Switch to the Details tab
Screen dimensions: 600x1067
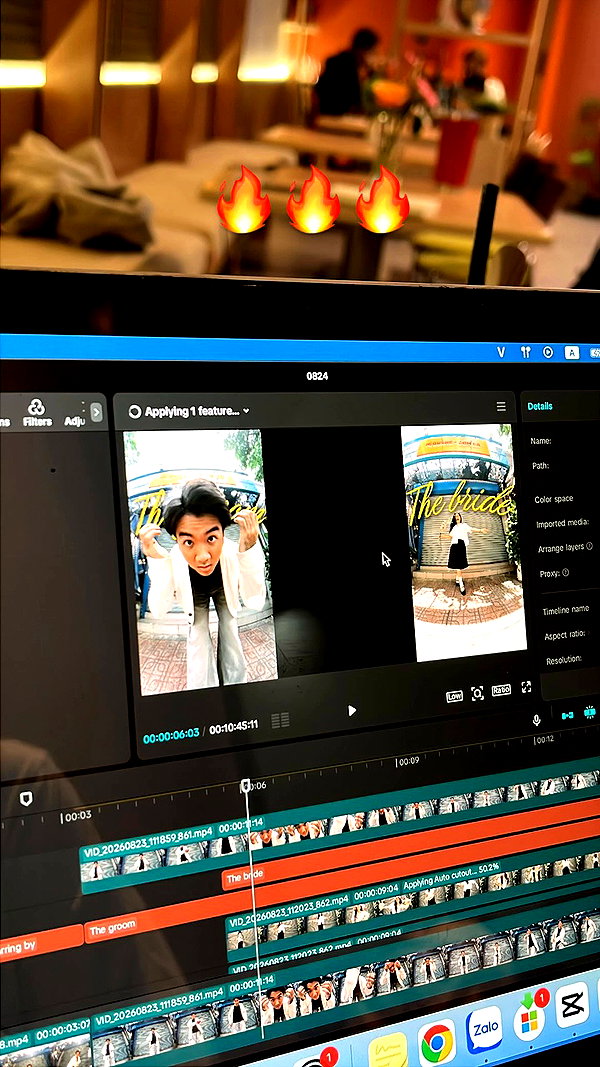540,406
